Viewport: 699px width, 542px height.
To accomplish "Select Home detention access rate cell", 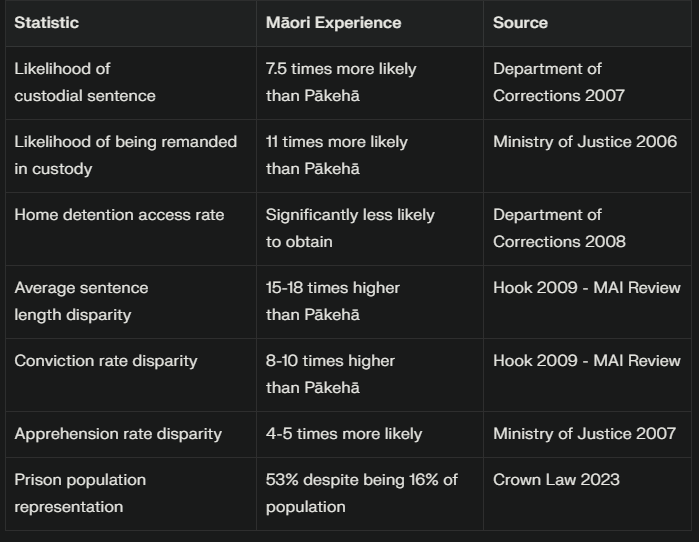I will (119, 215).
